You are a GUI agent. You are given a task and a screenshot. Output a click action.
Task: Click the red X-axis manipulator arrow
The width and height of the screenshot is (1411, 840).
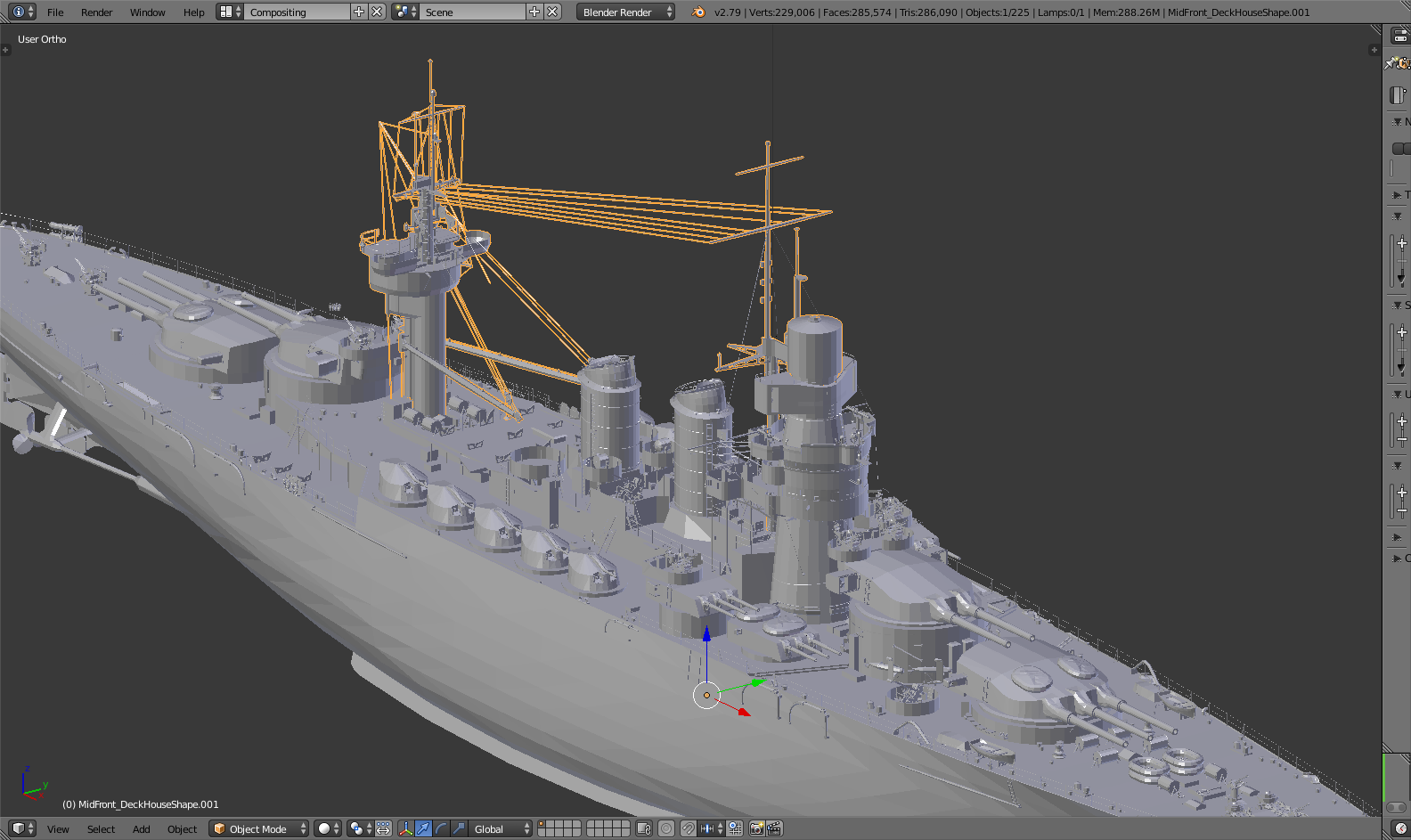744,712
